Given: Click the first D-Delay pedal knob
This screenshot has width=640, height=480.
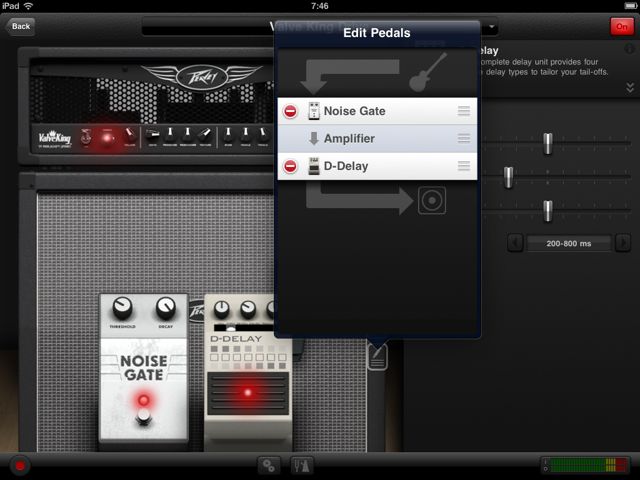Looking at the screenshot, I should pos(222,310).
